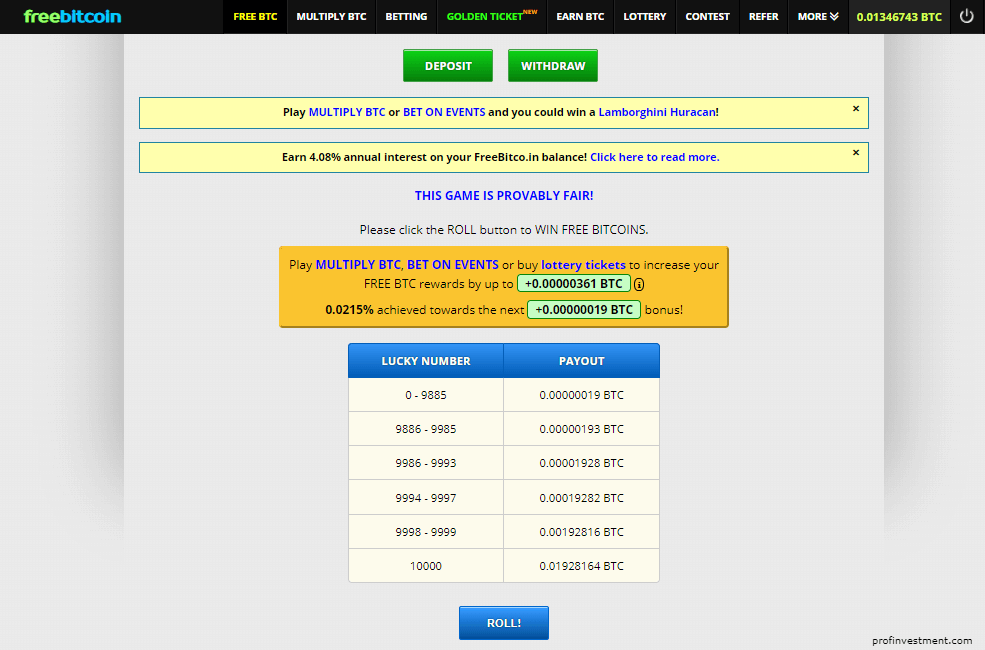
Task: Open THIS GAME IS PROVABLY FAIR link
Action: point(504,195)
